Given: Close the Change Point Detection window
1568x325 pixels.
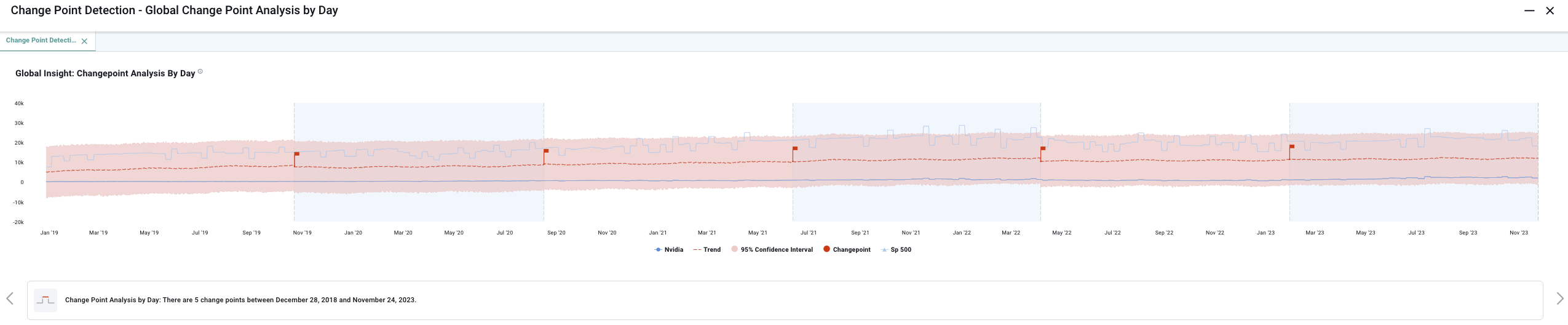Looking at the screenshot, I should 1550,11.
